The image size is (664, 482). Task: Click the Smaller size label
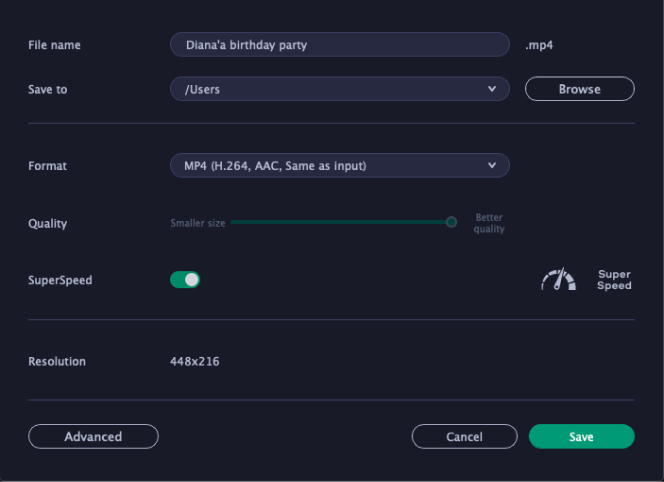(x=198, y=223)
